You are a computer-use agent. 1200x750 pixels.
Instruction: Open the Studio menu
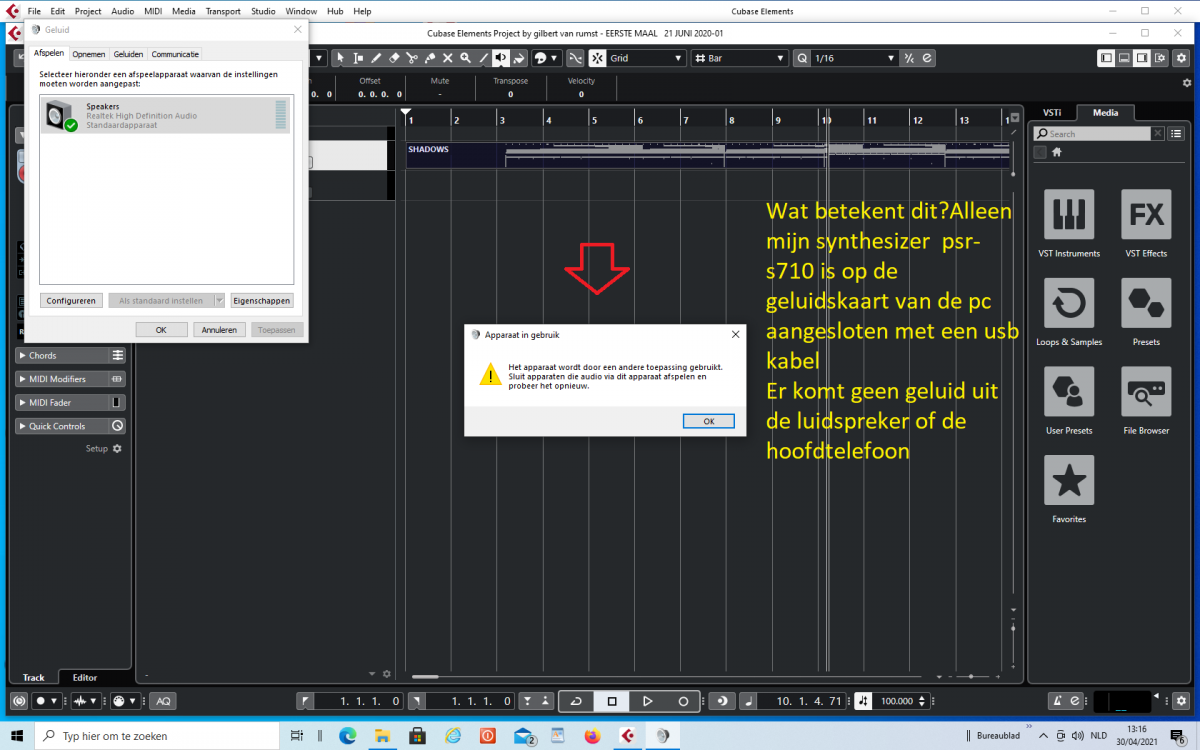(x=263, y=11)
